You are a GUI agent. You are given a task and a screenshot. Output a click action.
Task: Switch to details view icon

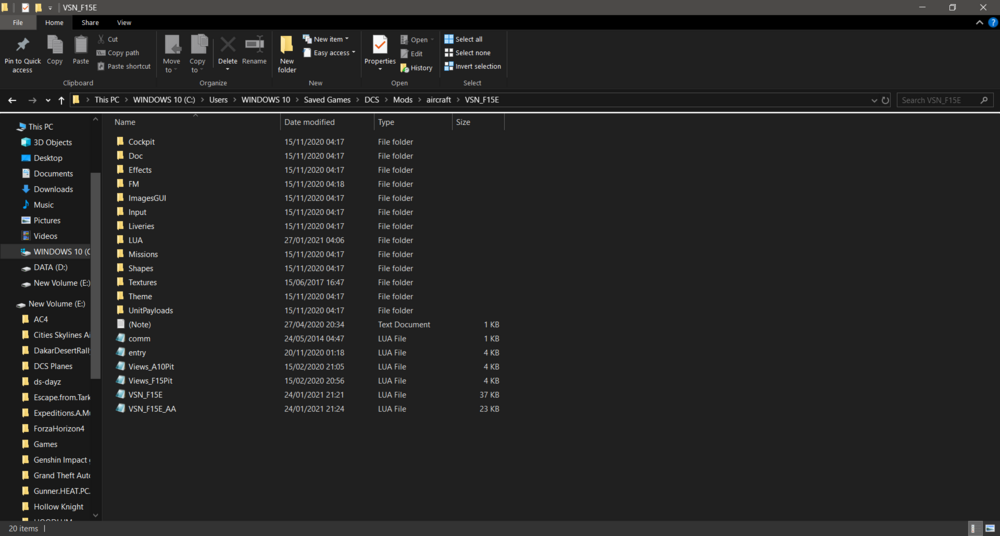[974, 528]
